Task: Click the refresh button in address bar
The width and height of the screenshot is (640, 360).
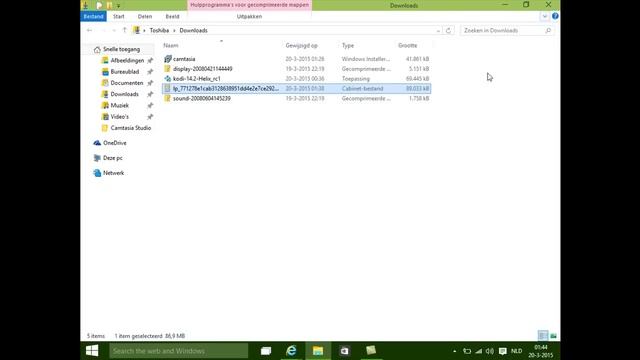Action: point(449,30)
